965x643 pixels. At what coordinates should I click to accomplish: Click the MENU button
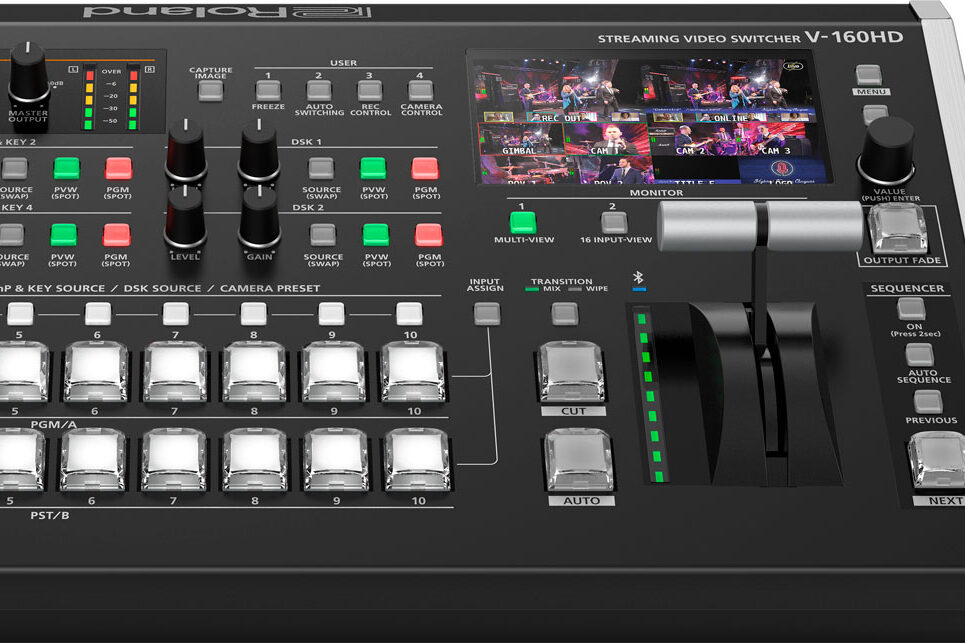click(869, 75)
